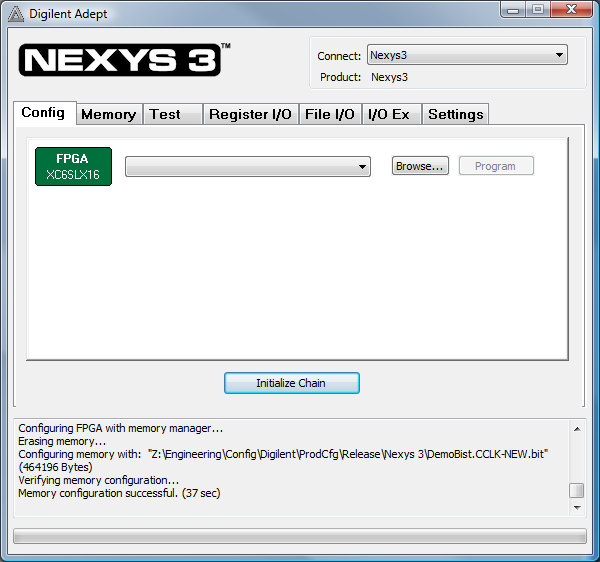The height and width of the screenshot is (562, 600).
Task: Click the 'Memory configuration successful. (37 sec)' line
Action: click(x=119, y=493)
